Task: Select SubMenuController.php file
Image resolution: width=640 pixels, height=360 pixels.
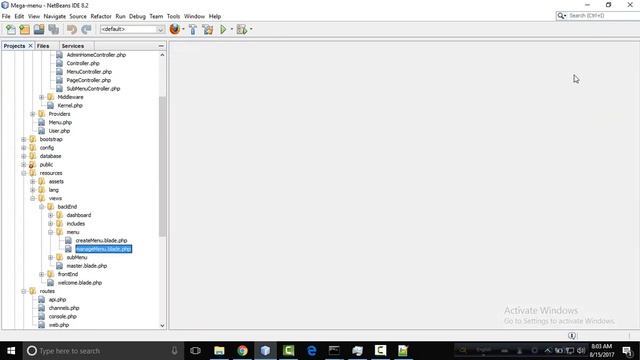Action: pos(93,89)
